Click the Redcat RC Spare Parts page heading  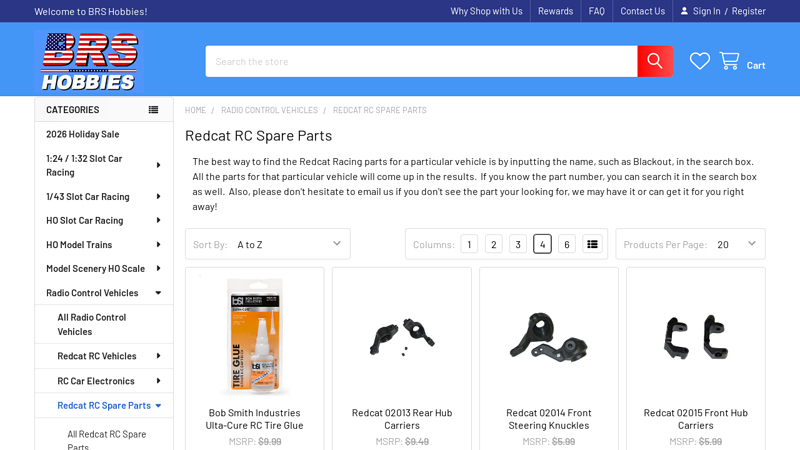(258, 136)
